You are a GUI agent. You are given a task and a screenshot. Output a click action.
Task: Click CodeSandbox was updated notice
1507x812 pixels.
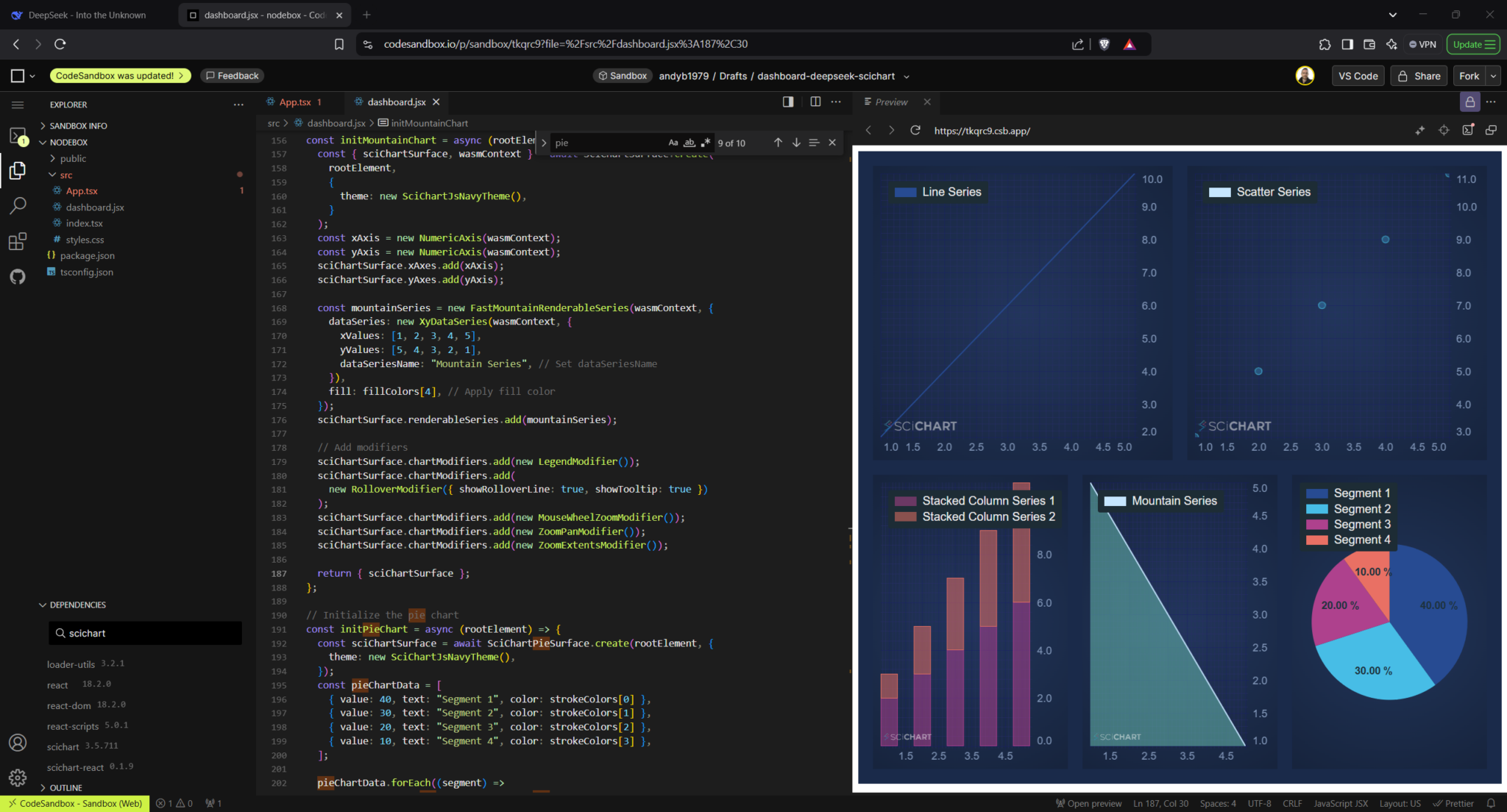(120, 76)
